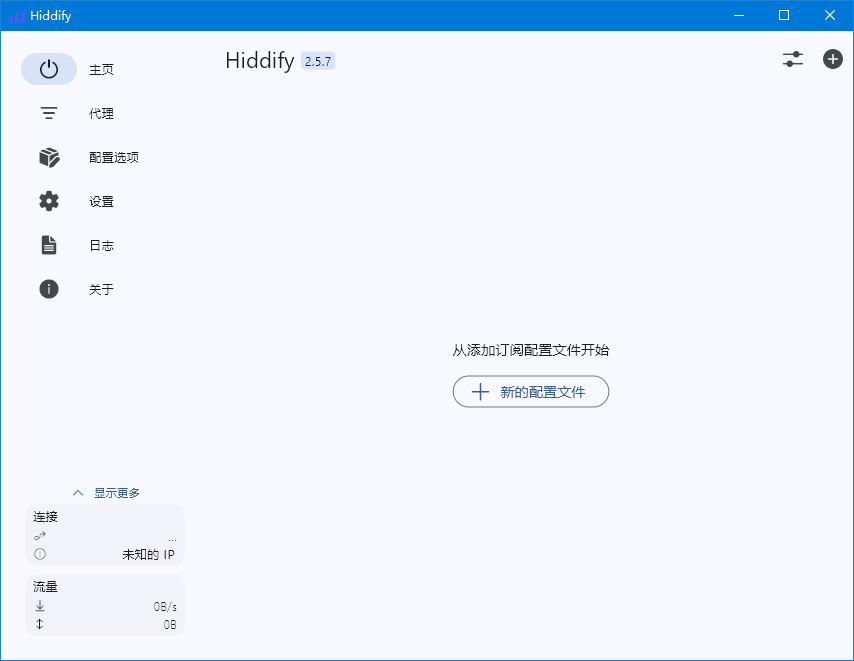Switch to the 日志 label
The width and height of the screenshot is (854, 661).
point(101,246)
